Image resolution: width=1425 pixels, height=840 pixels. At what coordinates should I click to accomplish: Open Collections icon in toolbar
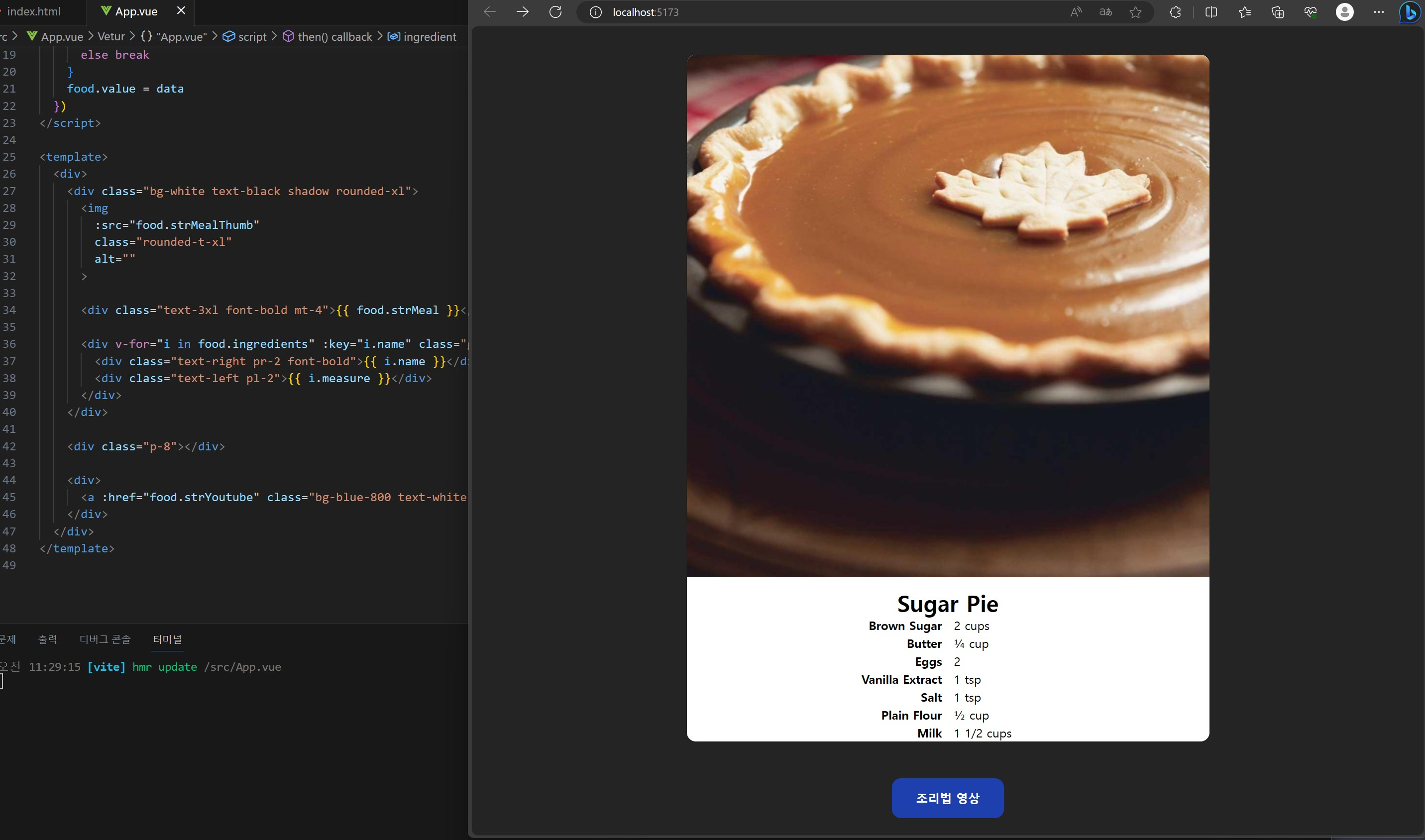point(1277,12)
